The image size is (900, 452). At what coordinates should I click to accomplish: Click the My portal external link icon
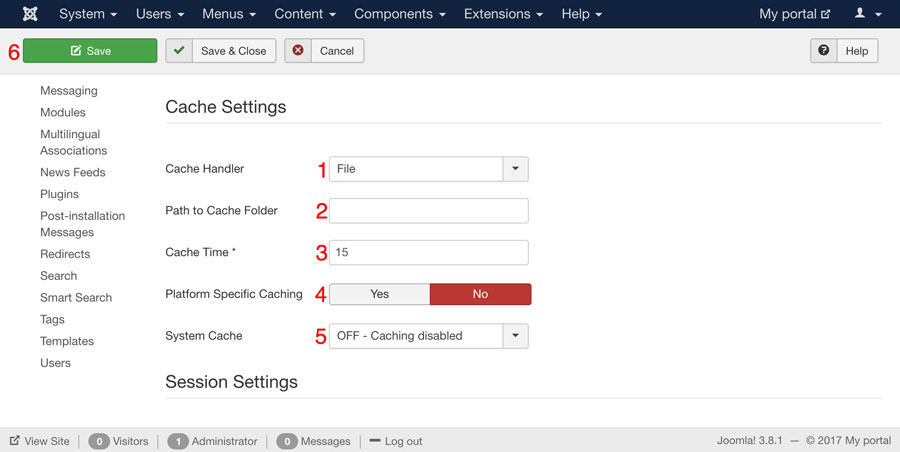tap(825, 15)
